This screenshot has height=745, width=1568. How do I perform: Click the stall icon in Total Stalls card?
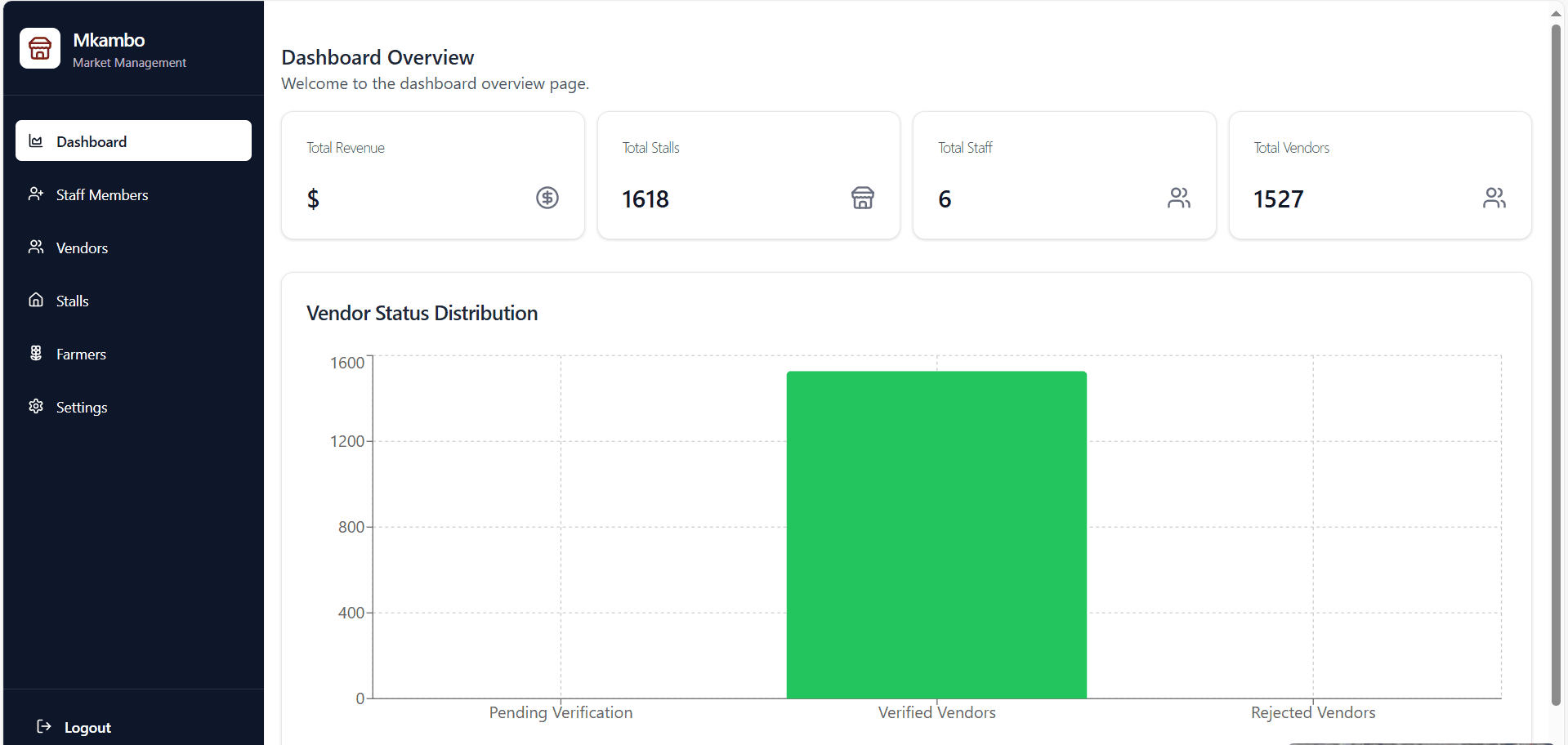(x=862, y=198)
